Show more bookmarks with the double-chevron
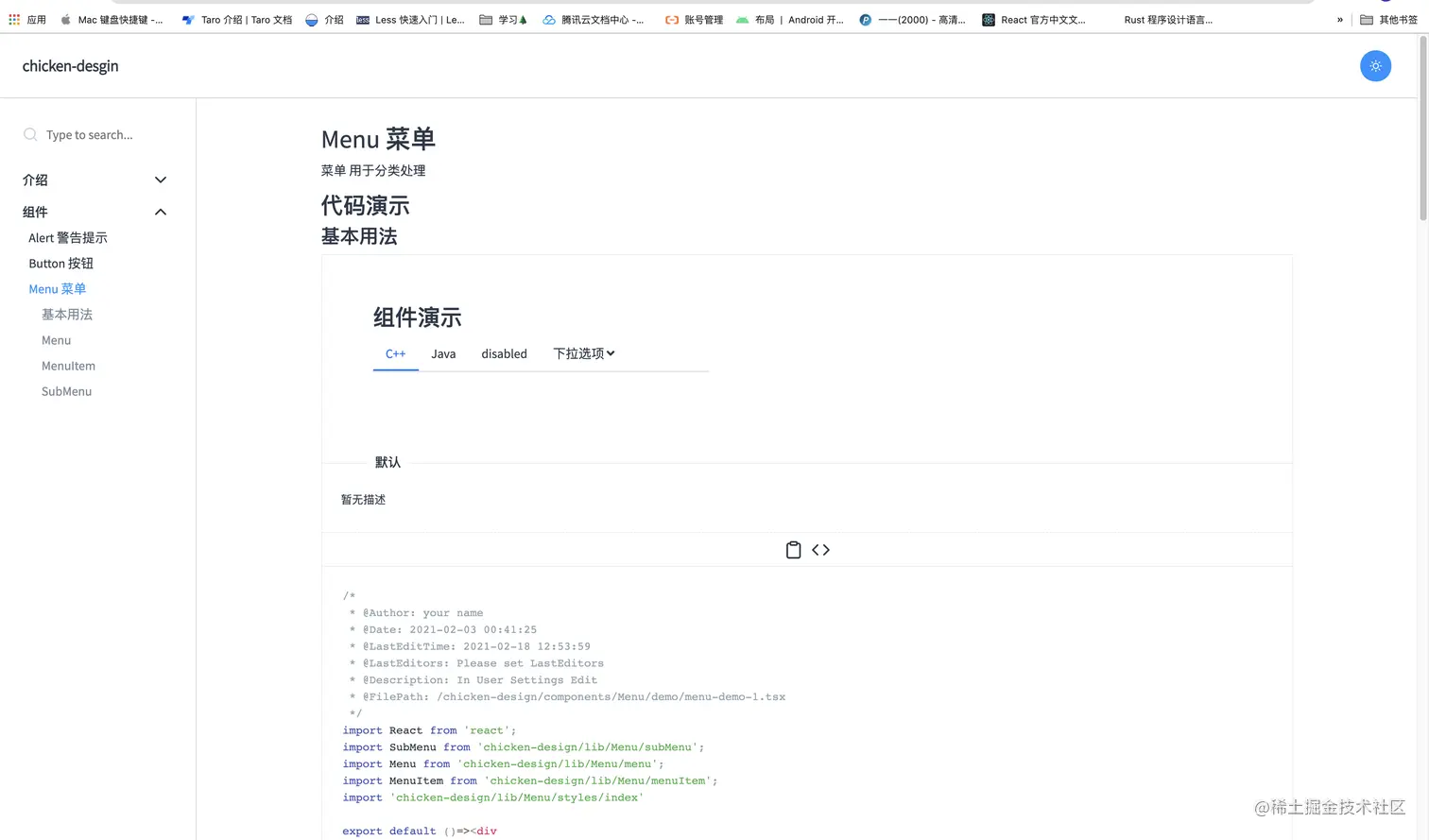 click(x=1339, y=19)
